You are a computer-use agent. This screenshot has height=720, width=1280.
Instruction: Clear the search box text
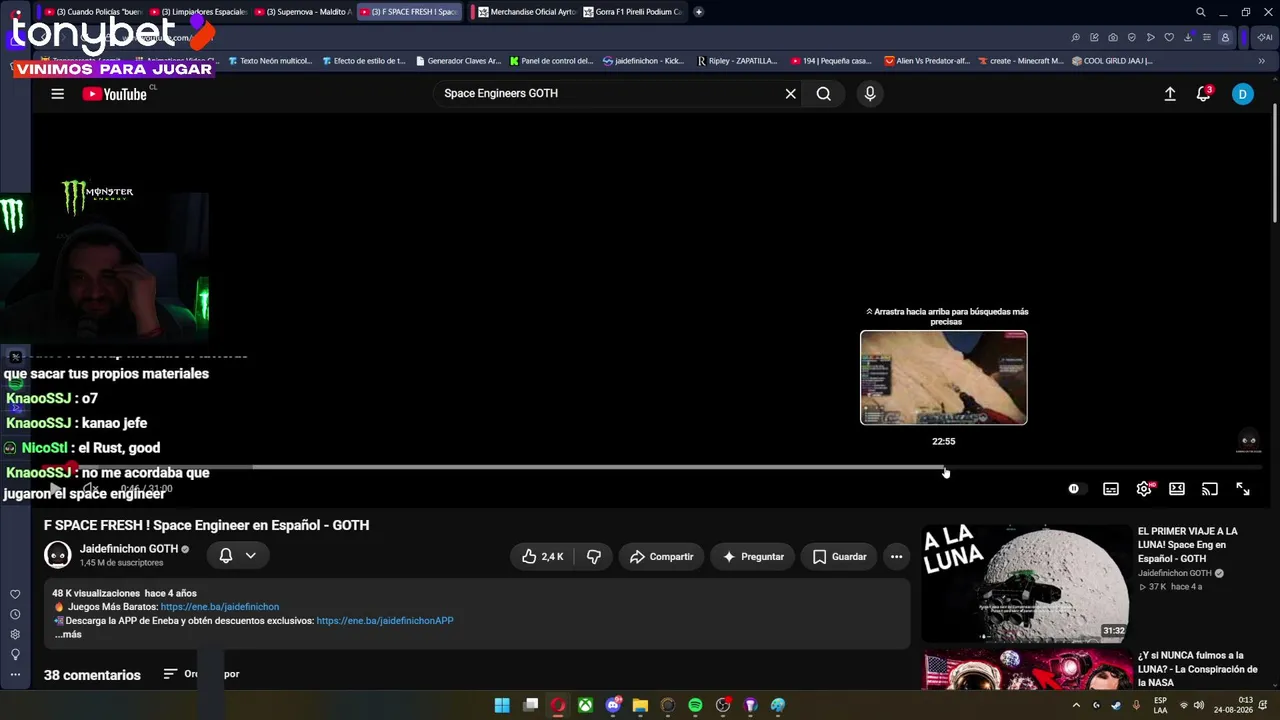pyautogui.click(x=790, y=94)
